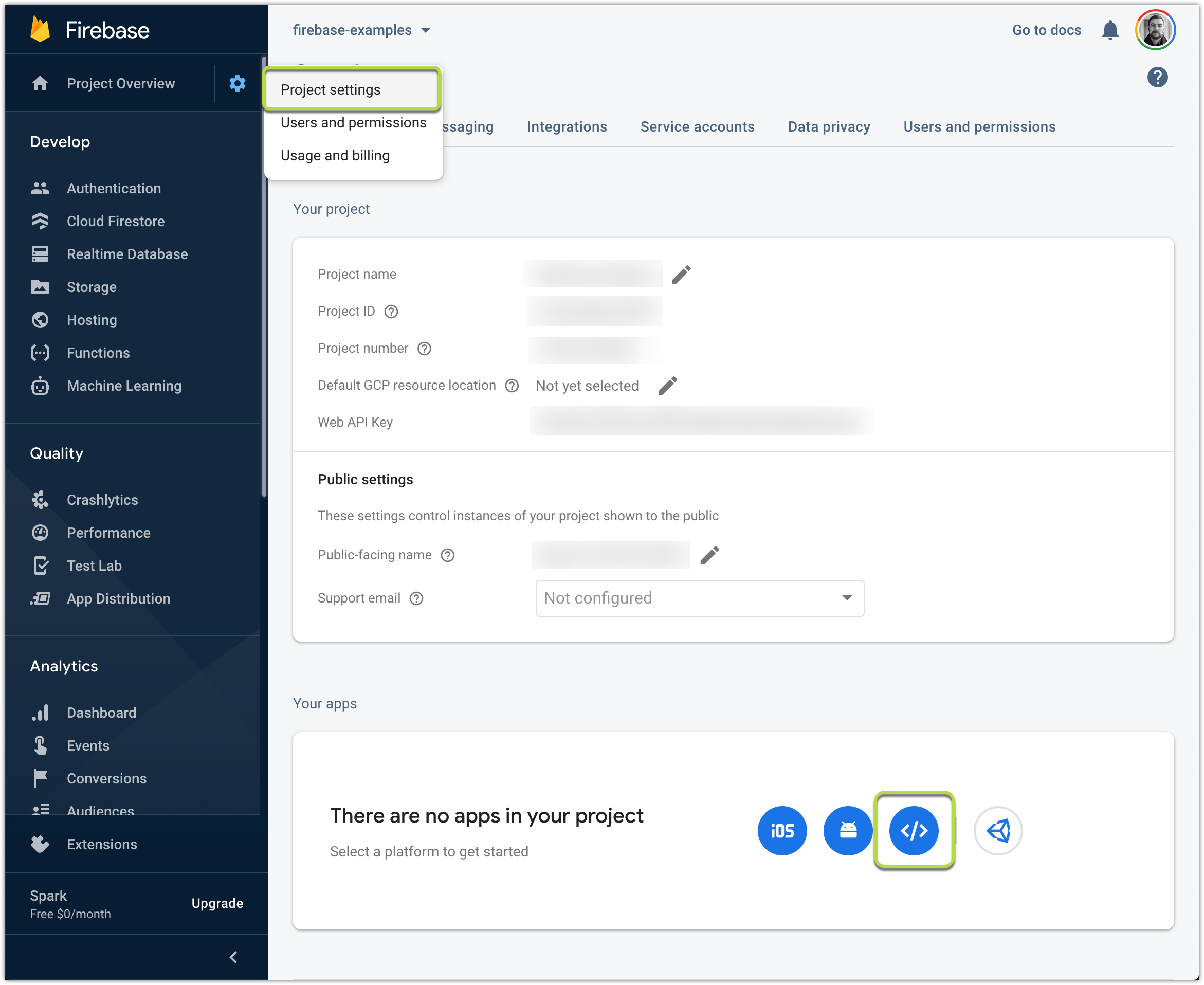1204x985 pixels.
Task: Open the notifications bell
Action: point(1110,30)
